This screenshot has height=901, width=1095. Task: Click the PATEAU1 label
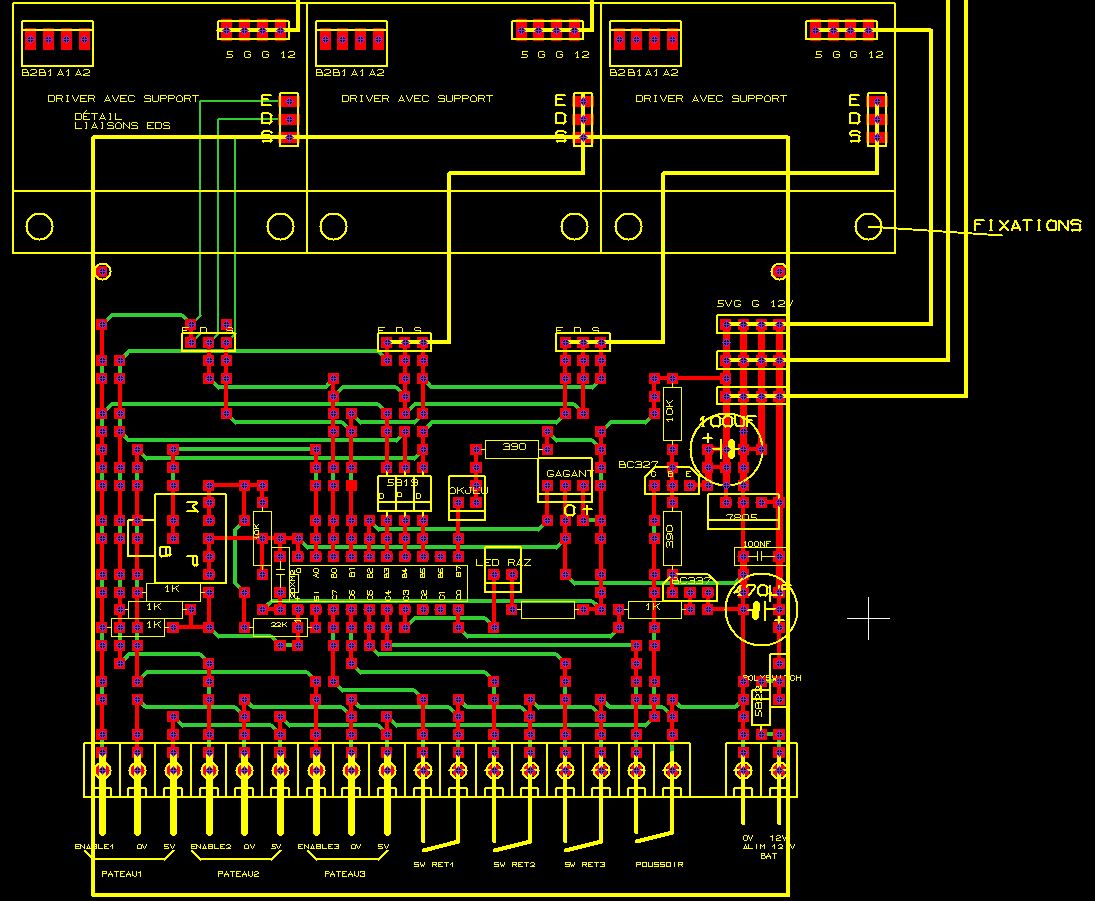pyautogui.click(x=122, y=874)
